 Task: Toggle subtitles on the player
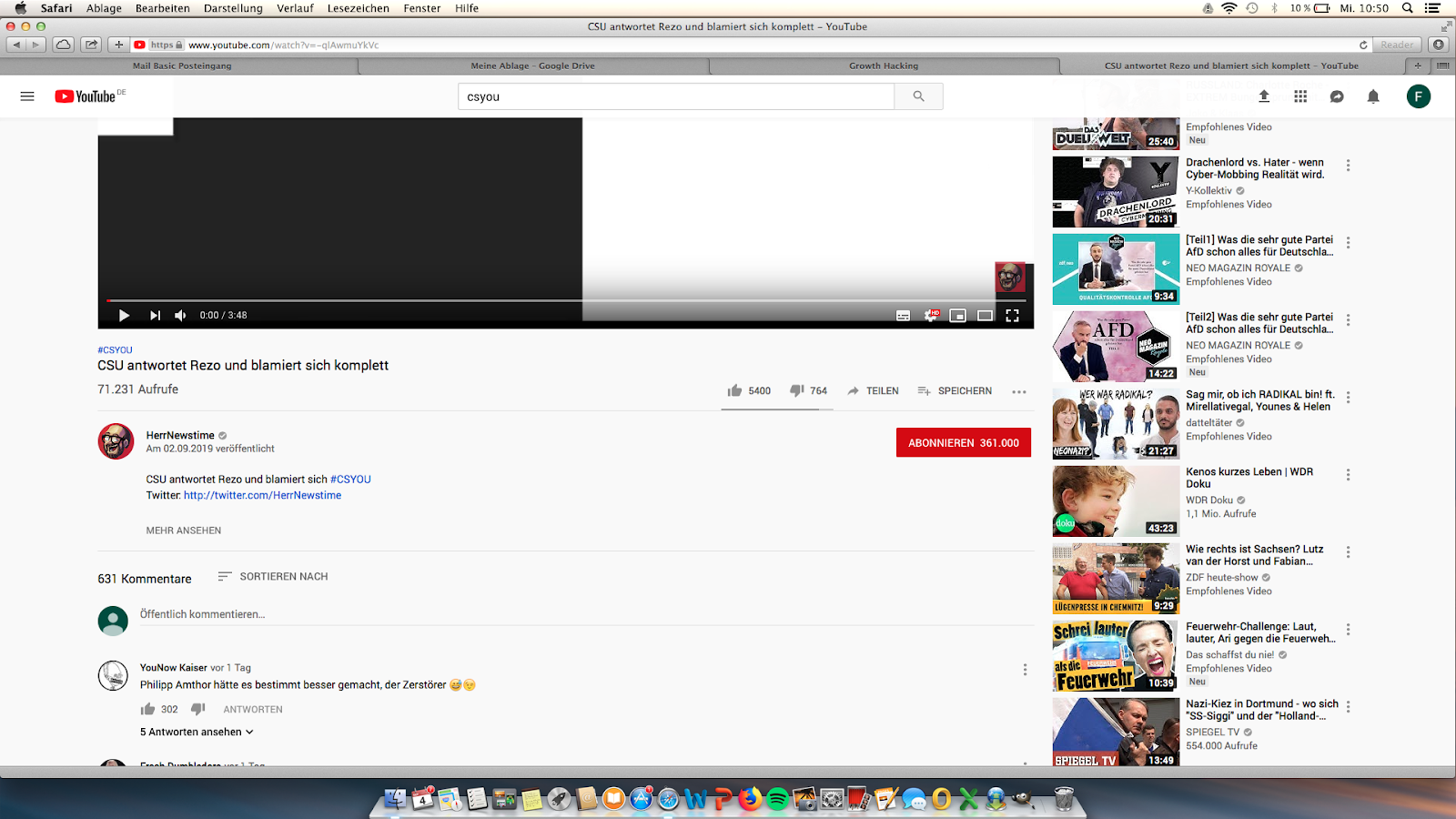(903, 316)
